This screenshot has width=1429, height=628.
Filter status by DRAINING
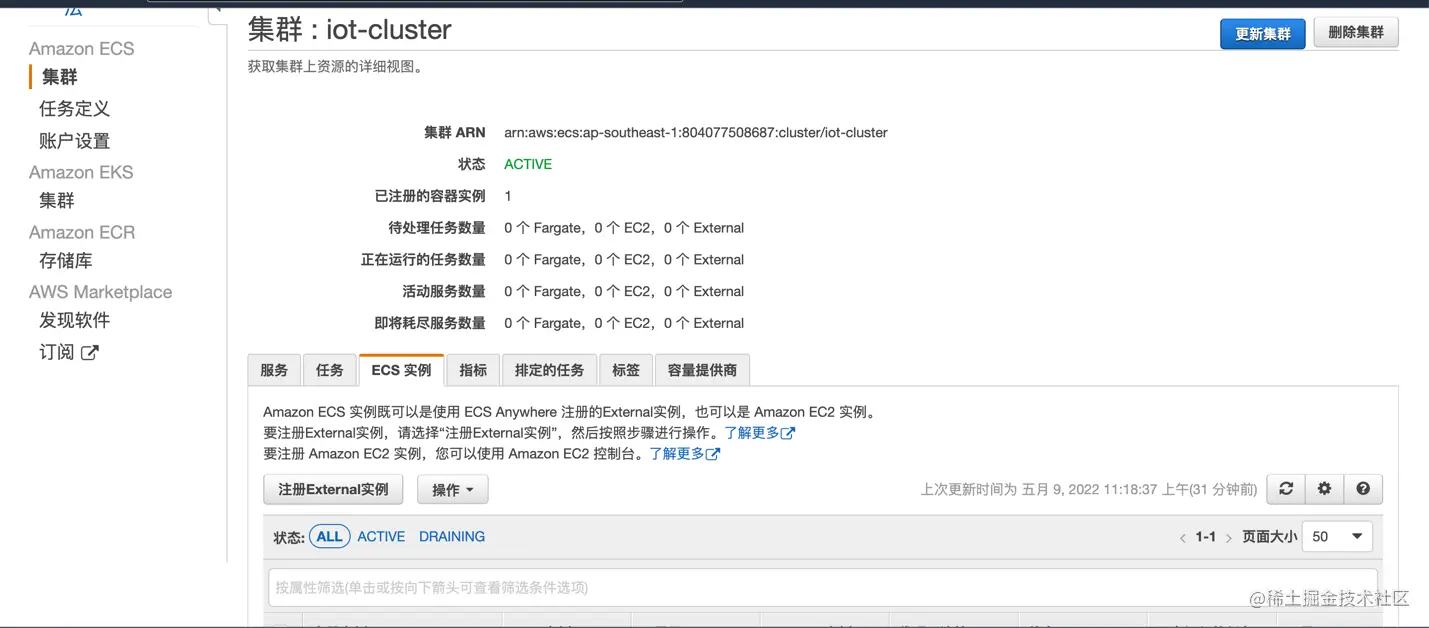tap(452, 537)
